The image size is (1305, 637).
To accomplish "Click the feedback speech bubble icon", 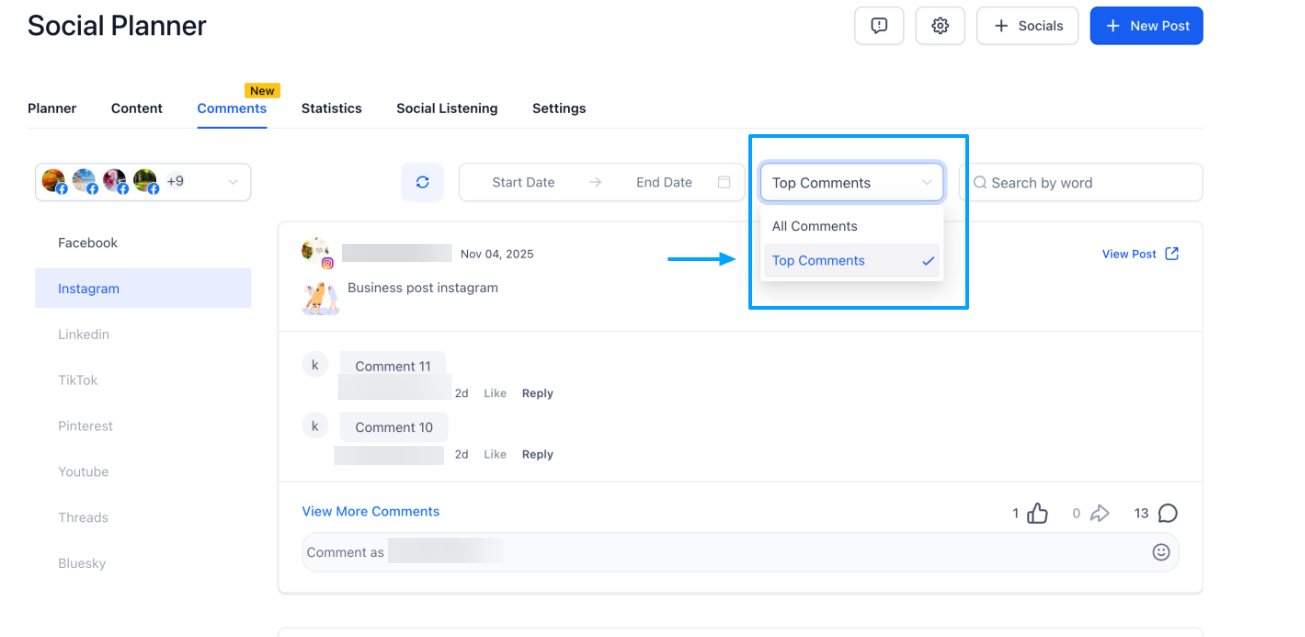I will point(878,26).
